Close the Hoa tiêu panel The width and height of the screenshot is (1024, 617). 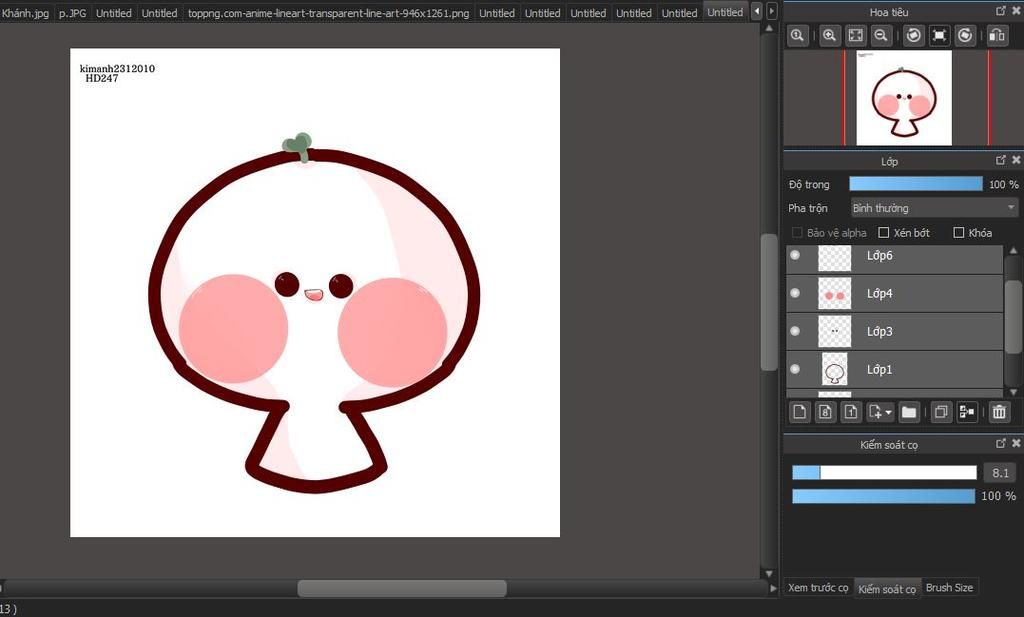(x=1016, y=10)
